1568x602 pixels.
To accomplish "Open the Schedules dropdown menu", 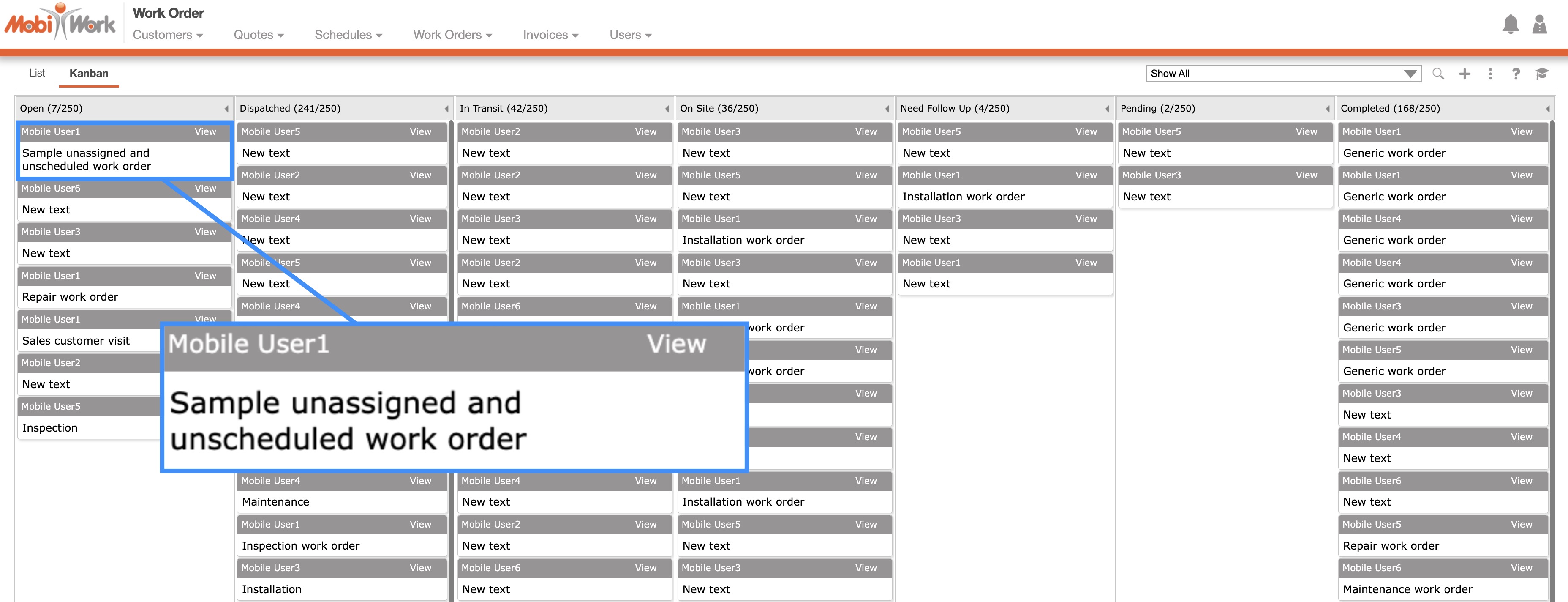I will (348, 36).
